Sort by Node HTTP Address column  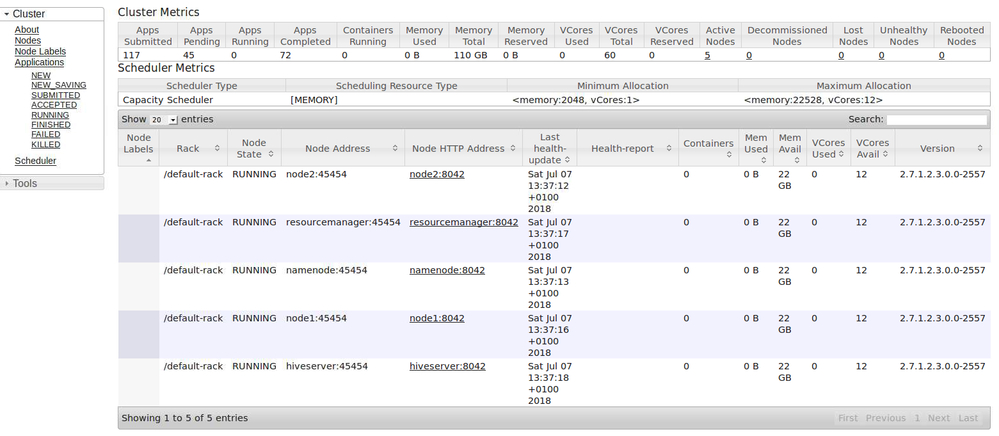coord(463,148)
